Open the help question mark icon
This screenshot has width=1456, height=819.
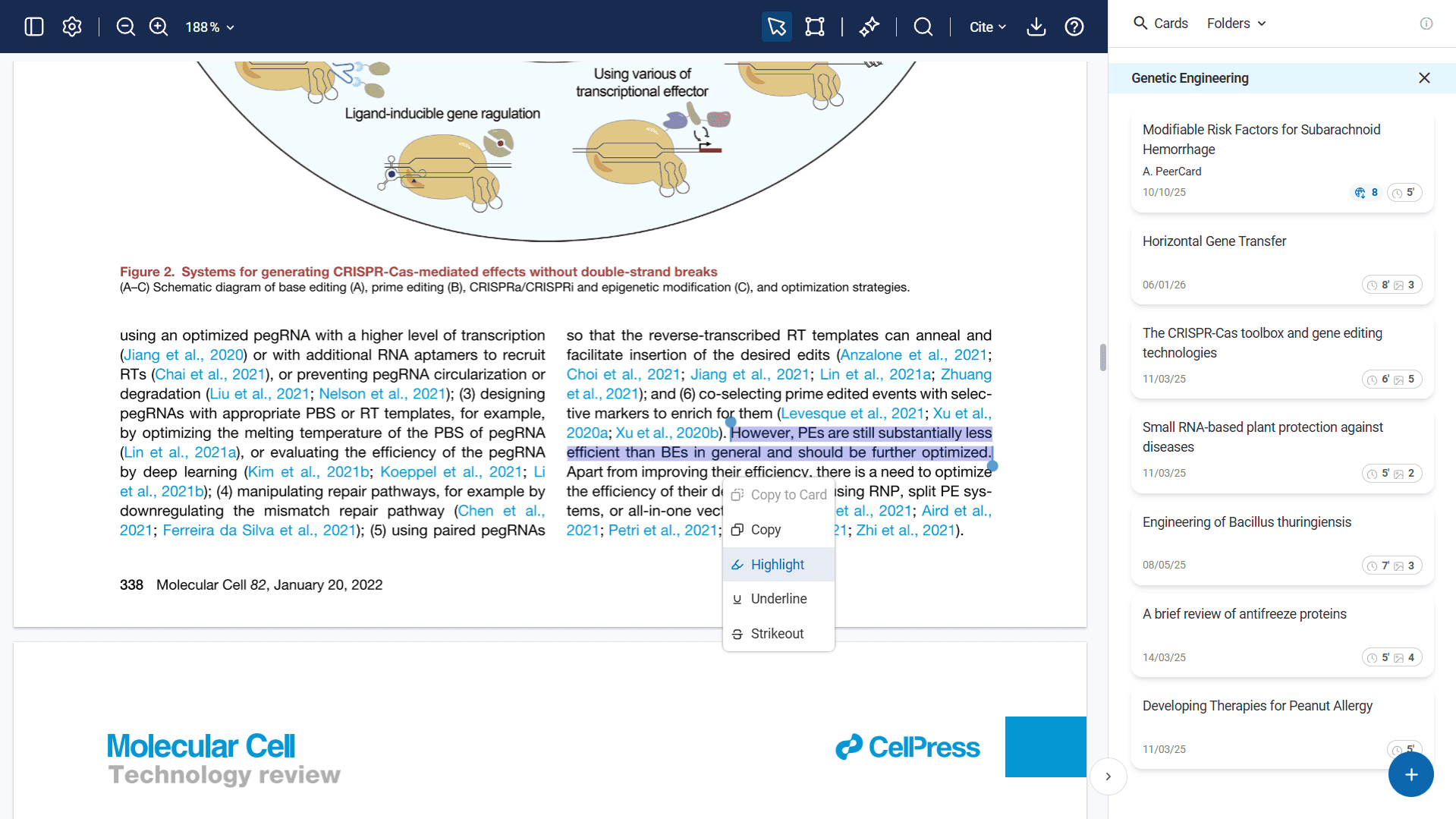click(x=1074, y=27)
